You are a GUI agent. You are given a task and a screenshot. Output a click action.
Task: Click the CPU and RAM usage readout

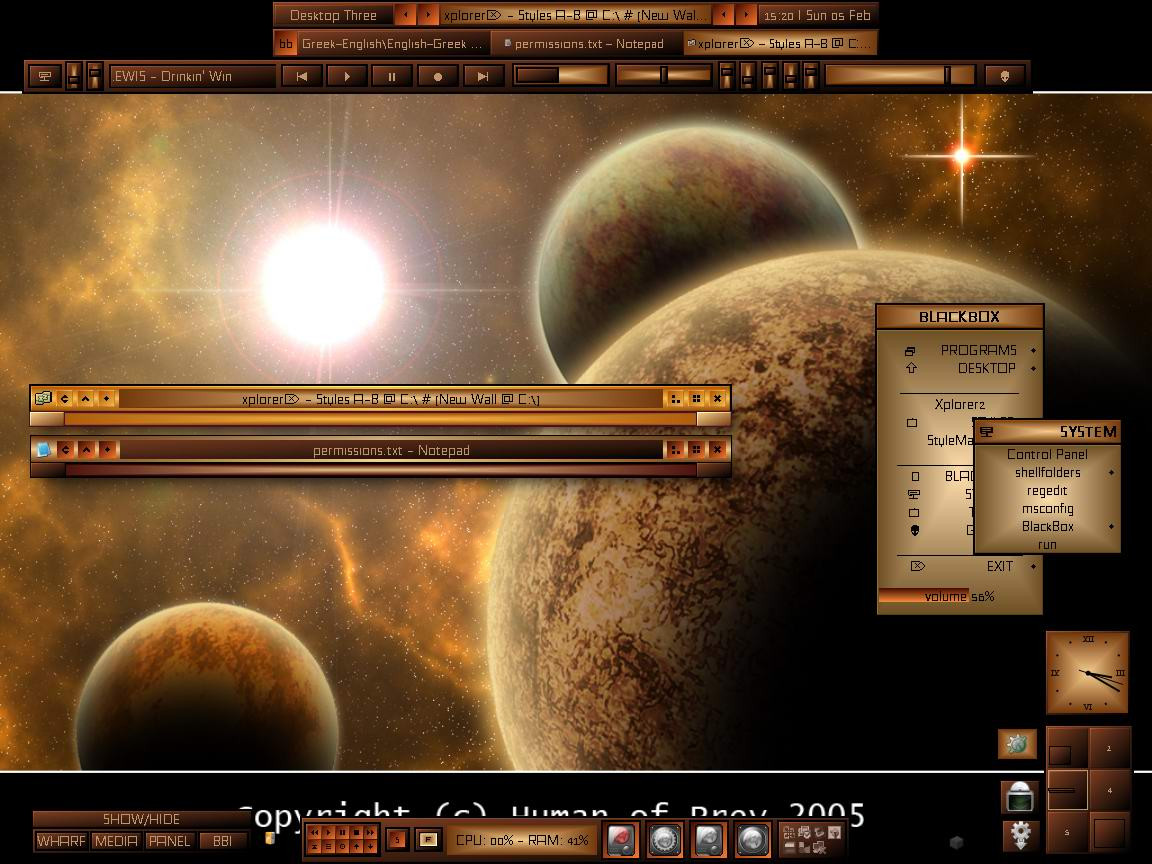pyautogui.click(x=522, y=840)
